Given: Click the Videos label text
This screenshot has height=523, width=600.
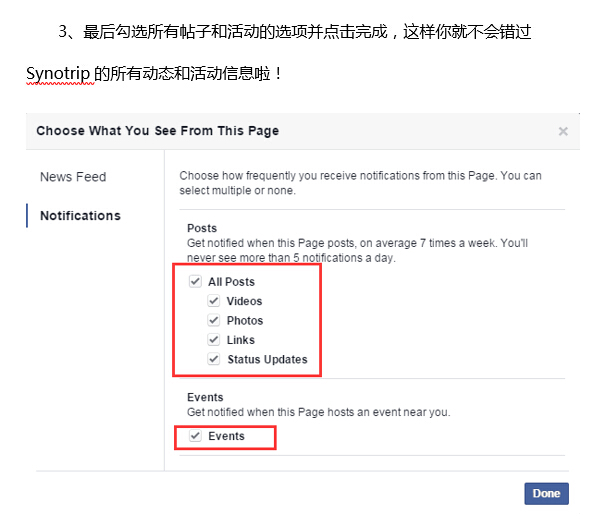Looking at the screenshot, I should [x=244, y=301].
